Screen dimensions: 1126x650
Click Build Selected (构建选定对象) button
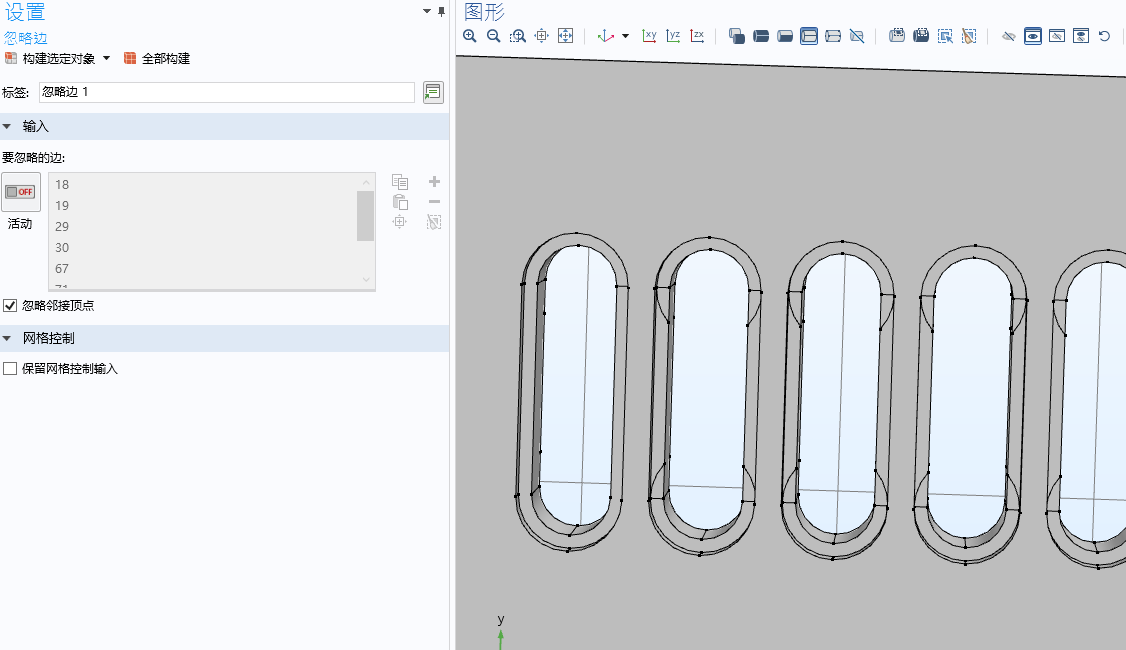[x=50, y=59]
